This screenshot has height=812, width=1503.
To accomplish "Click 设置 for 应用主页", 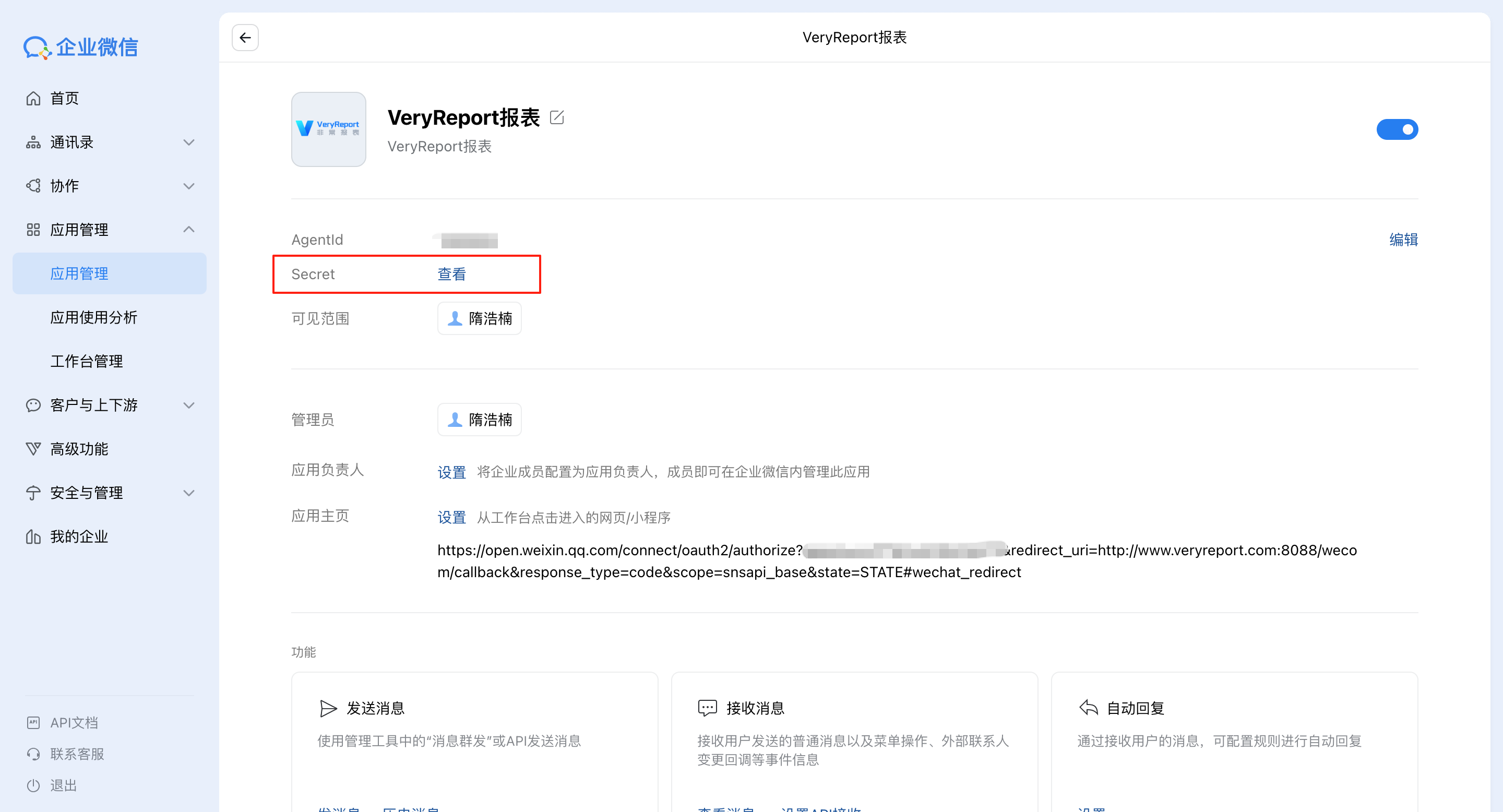I will 451,518.
